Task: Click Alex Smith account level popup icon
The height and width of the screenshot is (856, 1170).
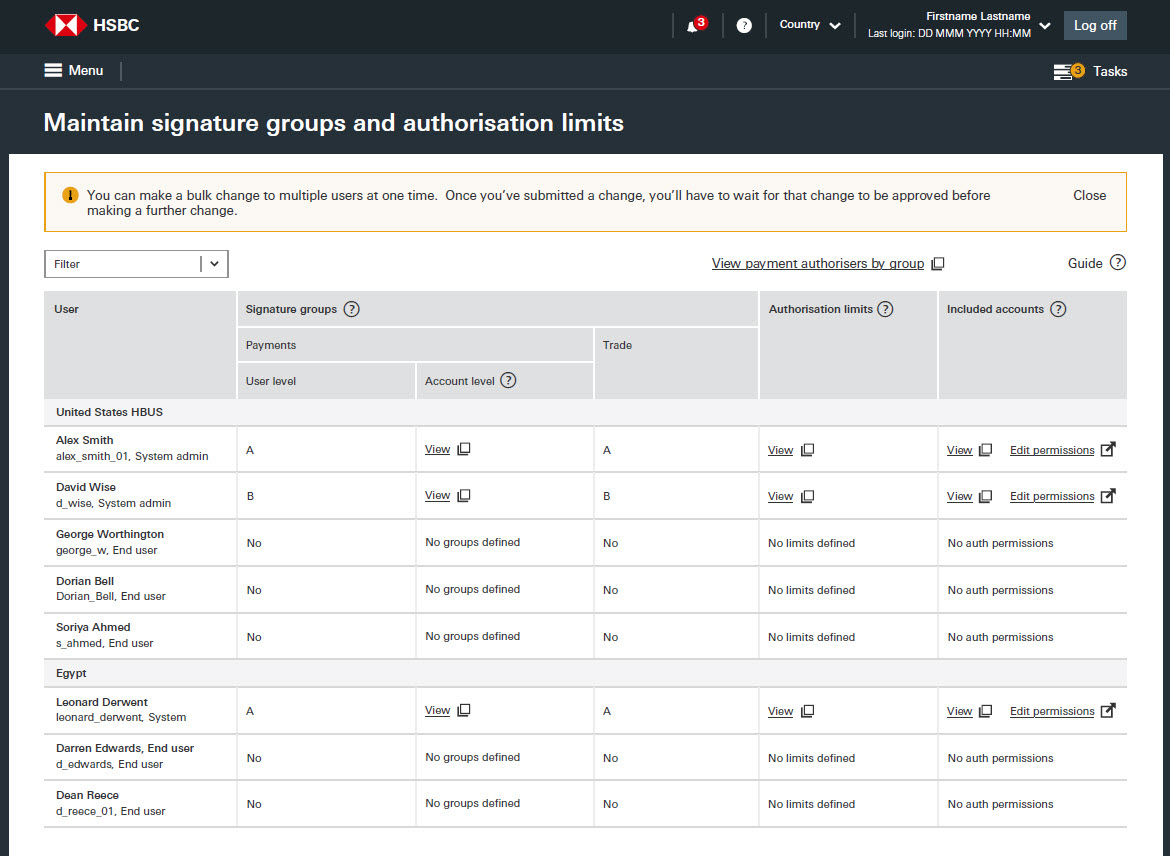Action: click(463, 449)
